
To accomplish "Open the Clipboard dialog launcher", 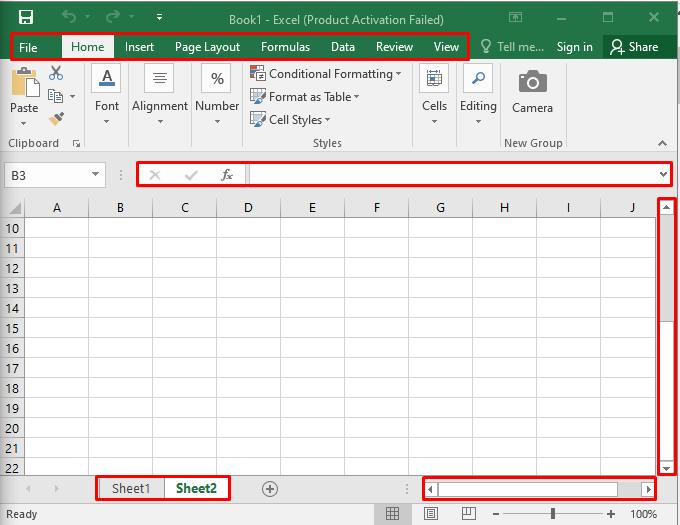I will [76, 143].
